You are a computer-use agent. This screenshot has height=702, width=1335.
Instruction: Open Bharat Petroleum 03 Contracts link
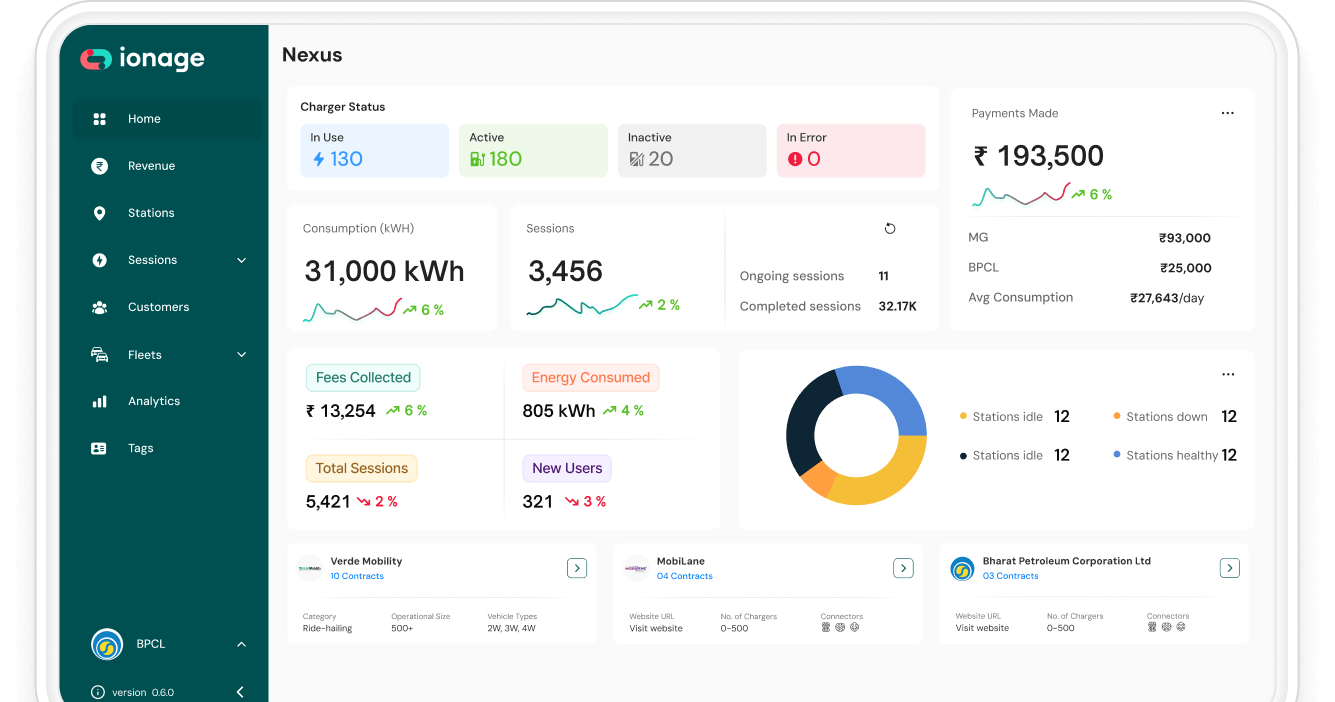tap(1011, 576)
